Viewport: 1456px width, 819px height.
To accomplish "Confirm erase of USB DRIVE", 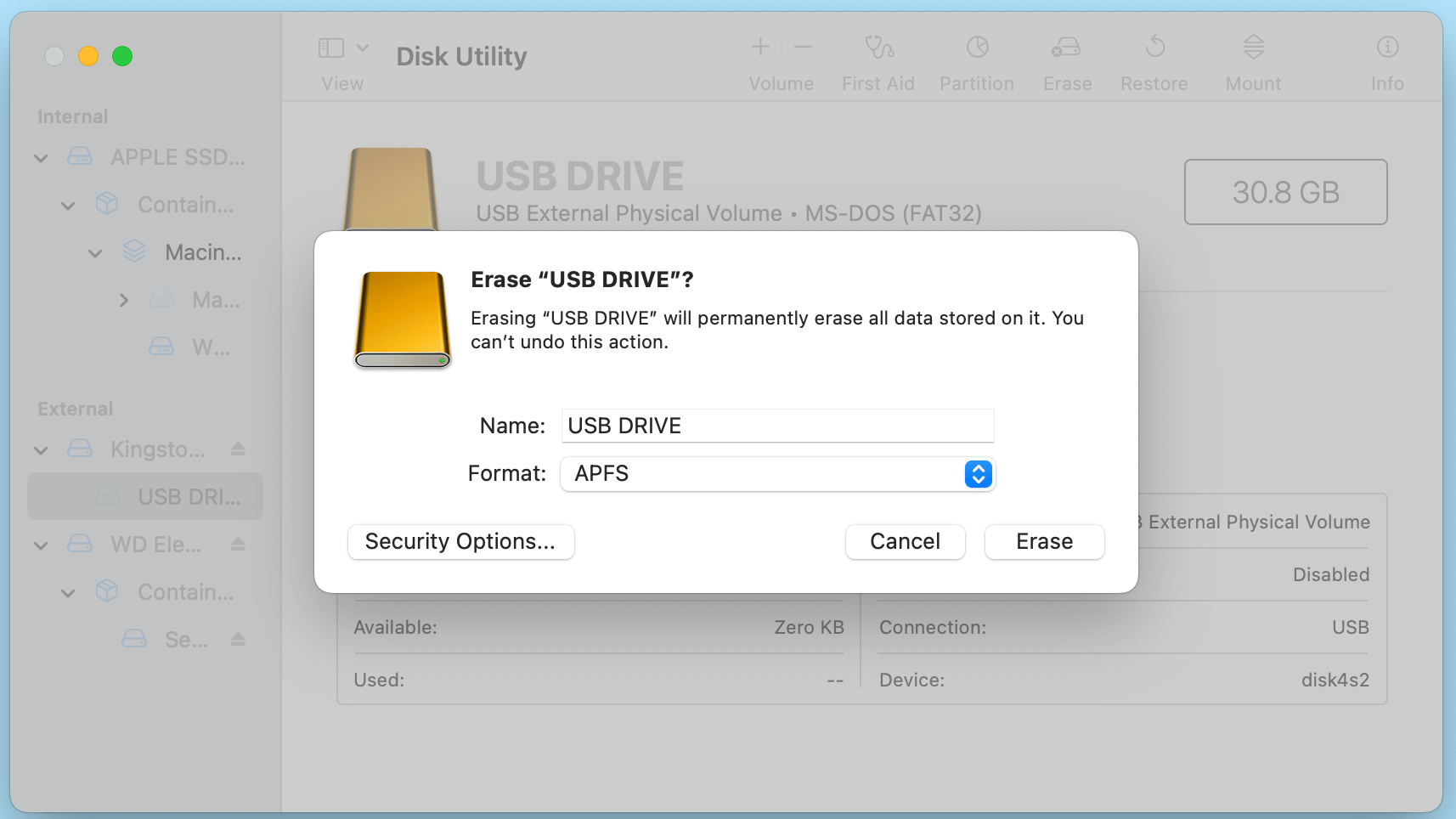I will pos(1043,541).
